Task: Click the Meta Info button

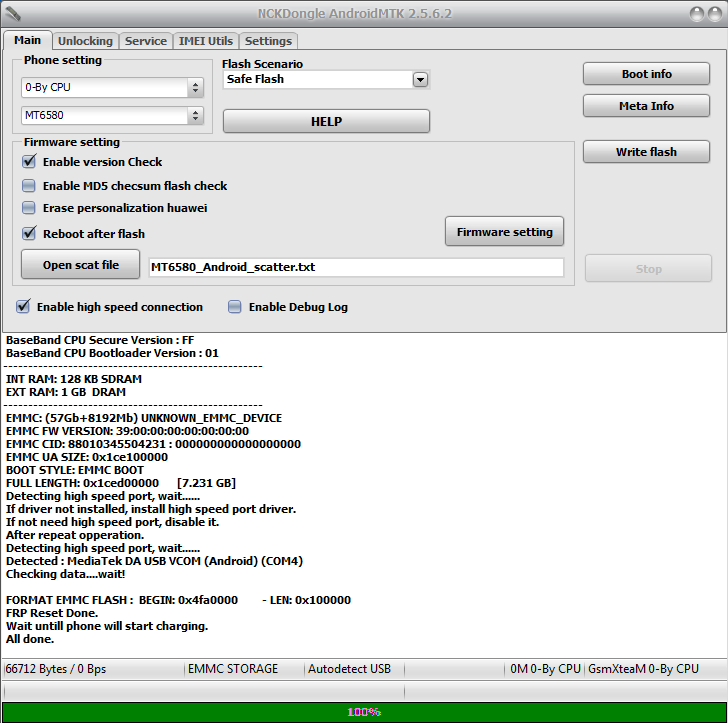Action: [x=646, y=106]
